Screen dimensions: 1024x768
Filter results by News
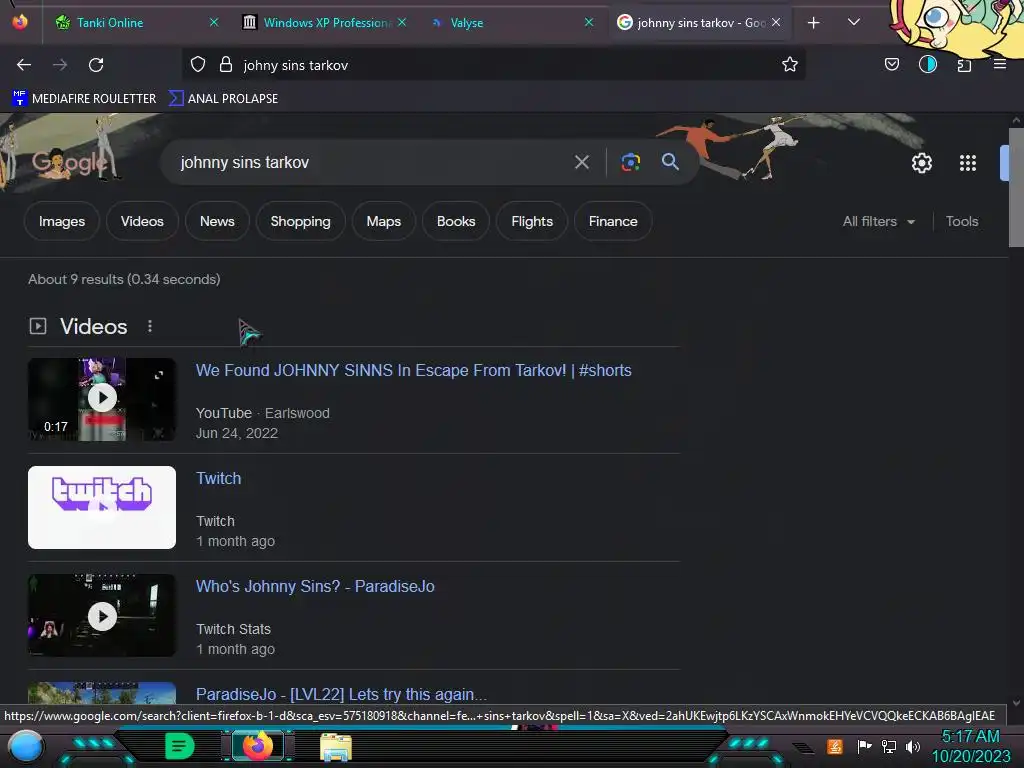[x=217, y=221]
